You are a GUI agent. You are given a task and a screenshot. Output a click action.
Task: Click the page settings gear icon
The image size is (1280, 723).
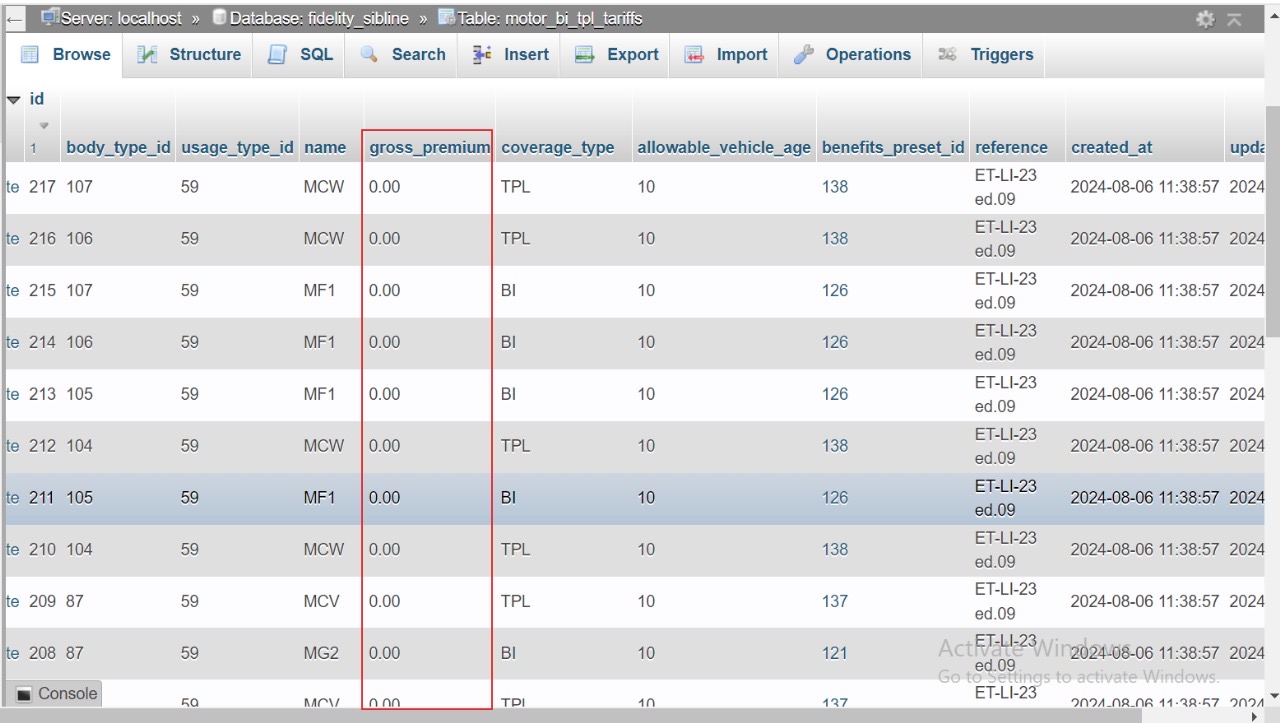(x=1205, y=19)
